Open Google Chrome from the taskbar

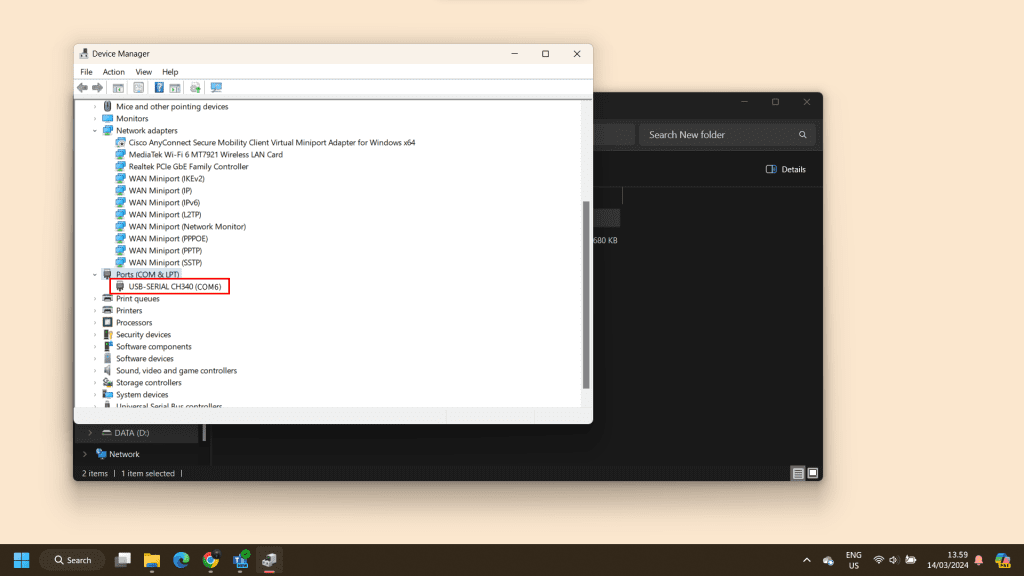pos(211,560)
